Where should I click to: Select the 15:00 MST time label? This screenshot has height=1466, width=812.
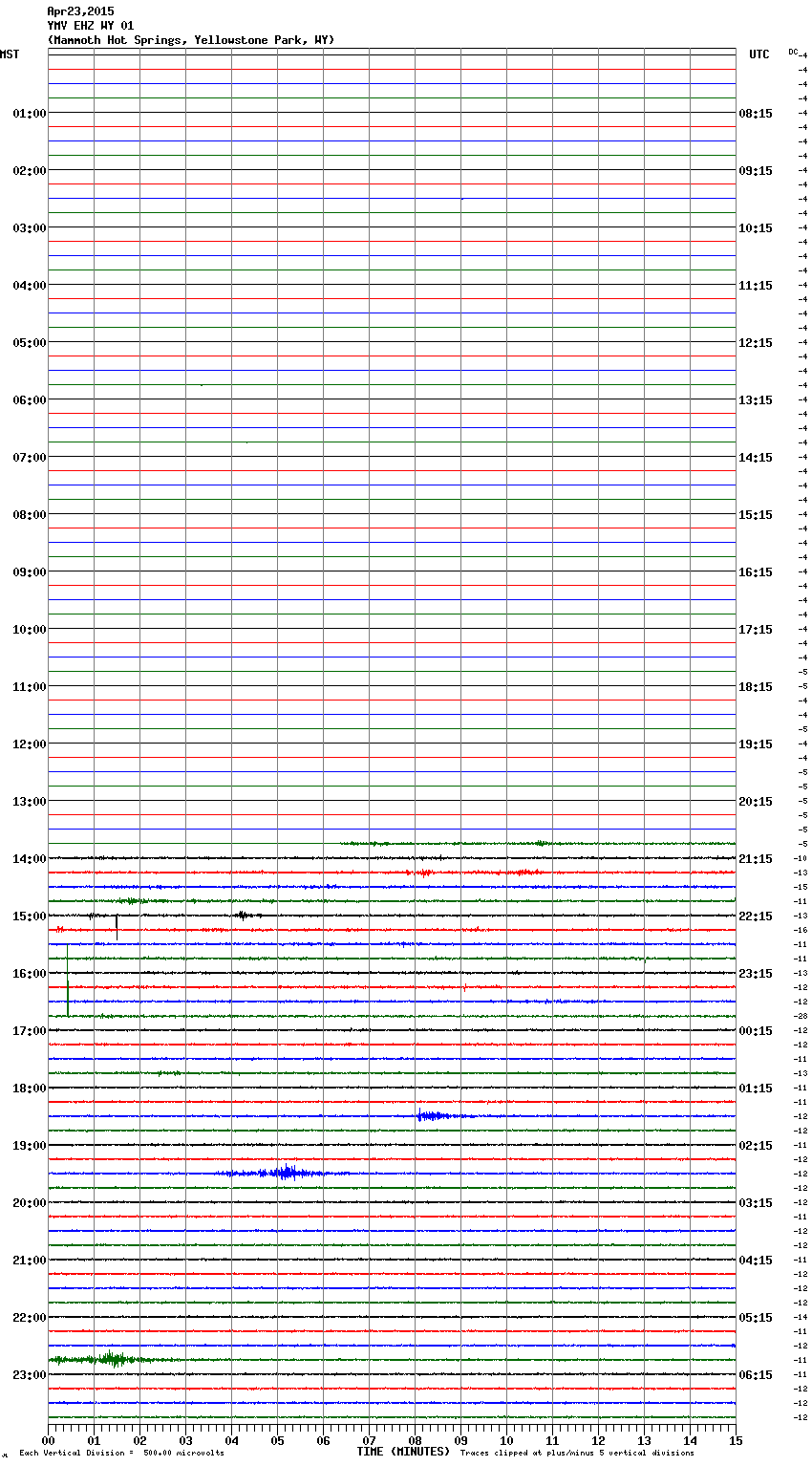pos(30,916)
